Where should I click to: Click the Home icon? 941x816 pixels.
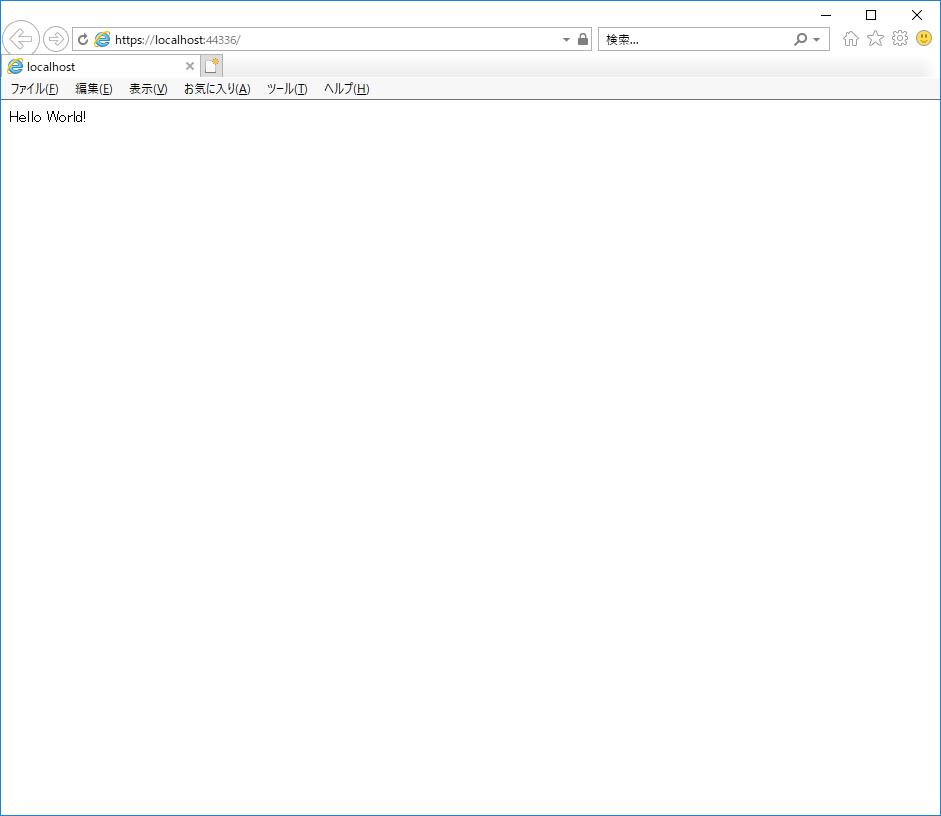[x=849, y=38]
